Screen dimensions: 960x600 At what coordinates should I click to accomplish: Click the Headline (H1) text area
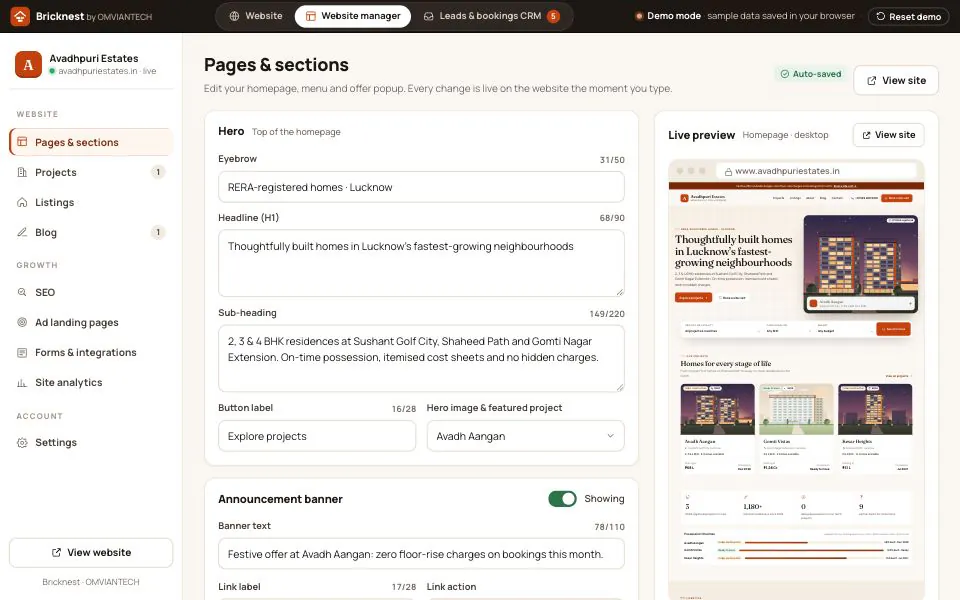click(x=421, y=263)
